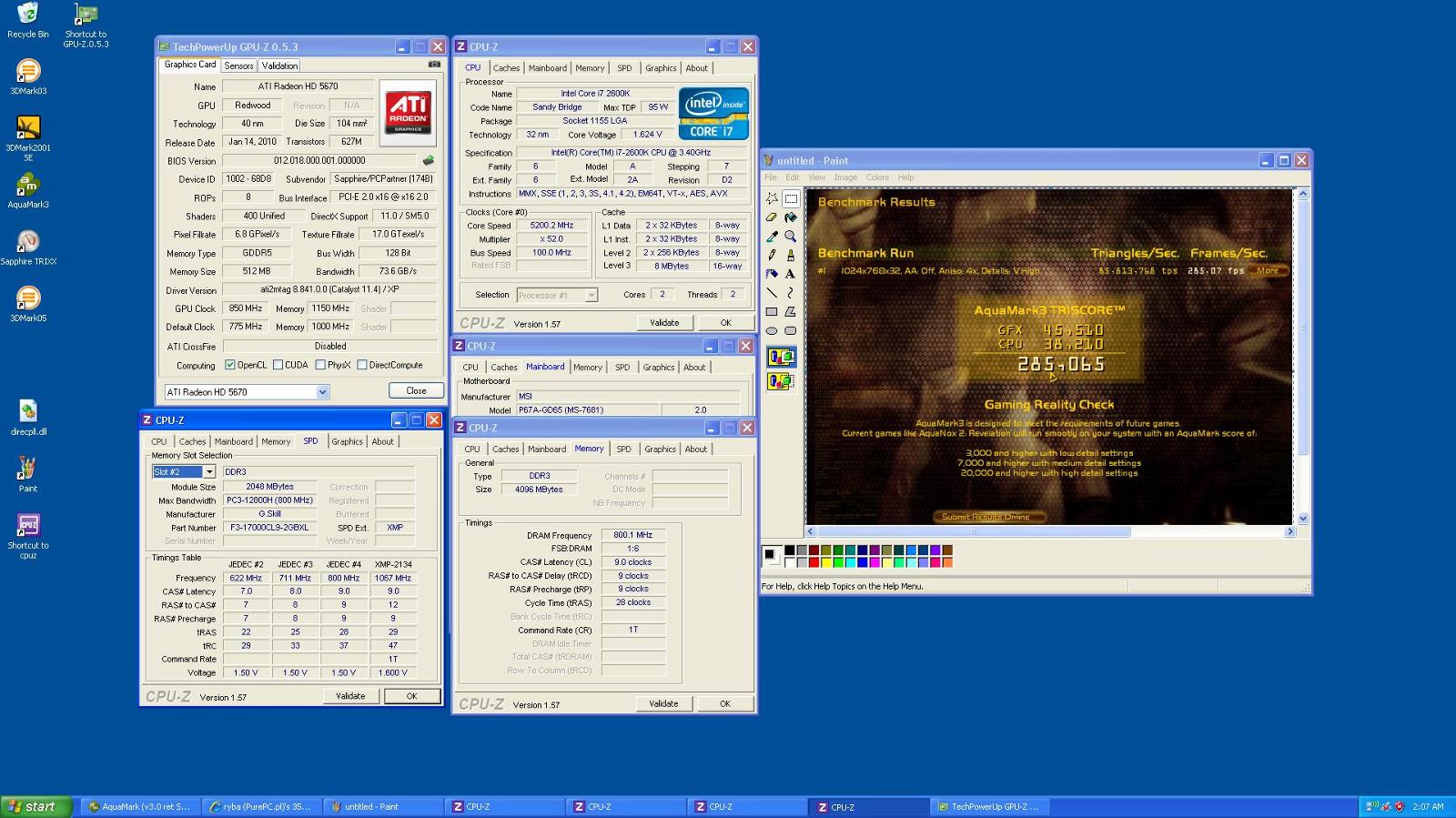Click the BIOS save icon in GPU-Z
Image resolution: width=1456 pixels, height=818 pixels.
pos(429,160)
